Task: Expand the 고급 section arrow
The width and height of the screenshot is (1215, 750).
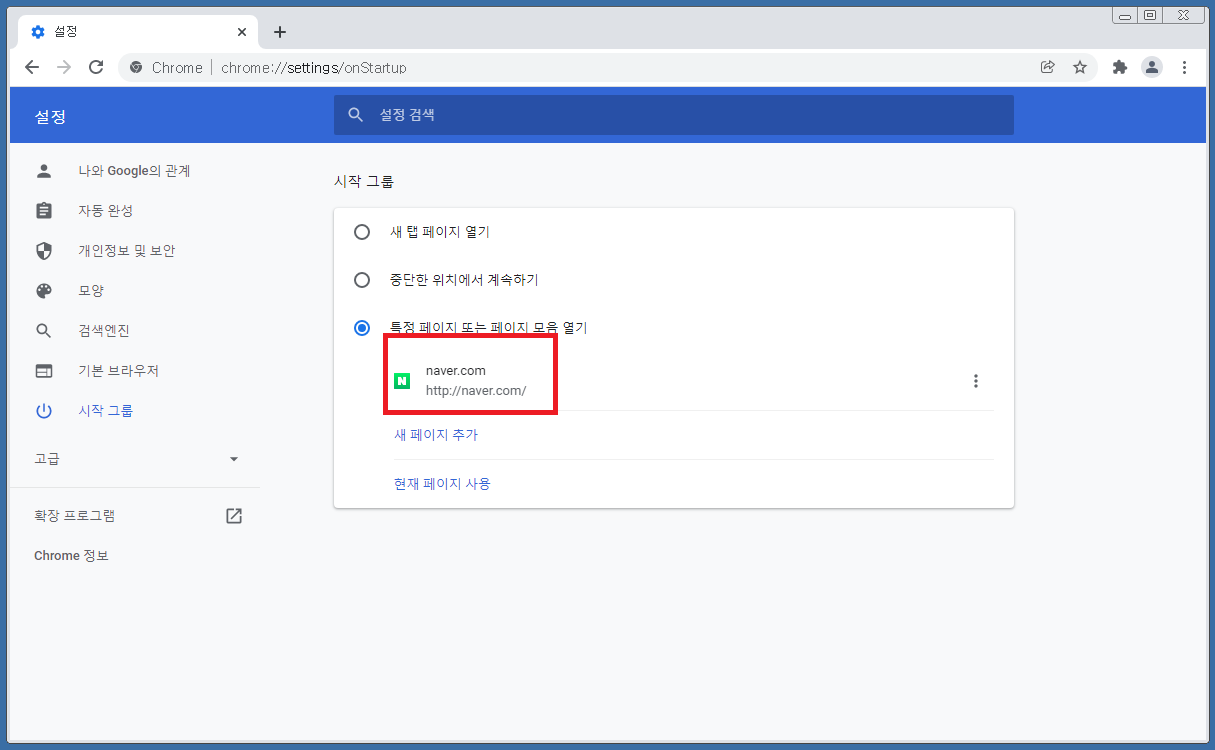Action: click(x=234, y=459)
